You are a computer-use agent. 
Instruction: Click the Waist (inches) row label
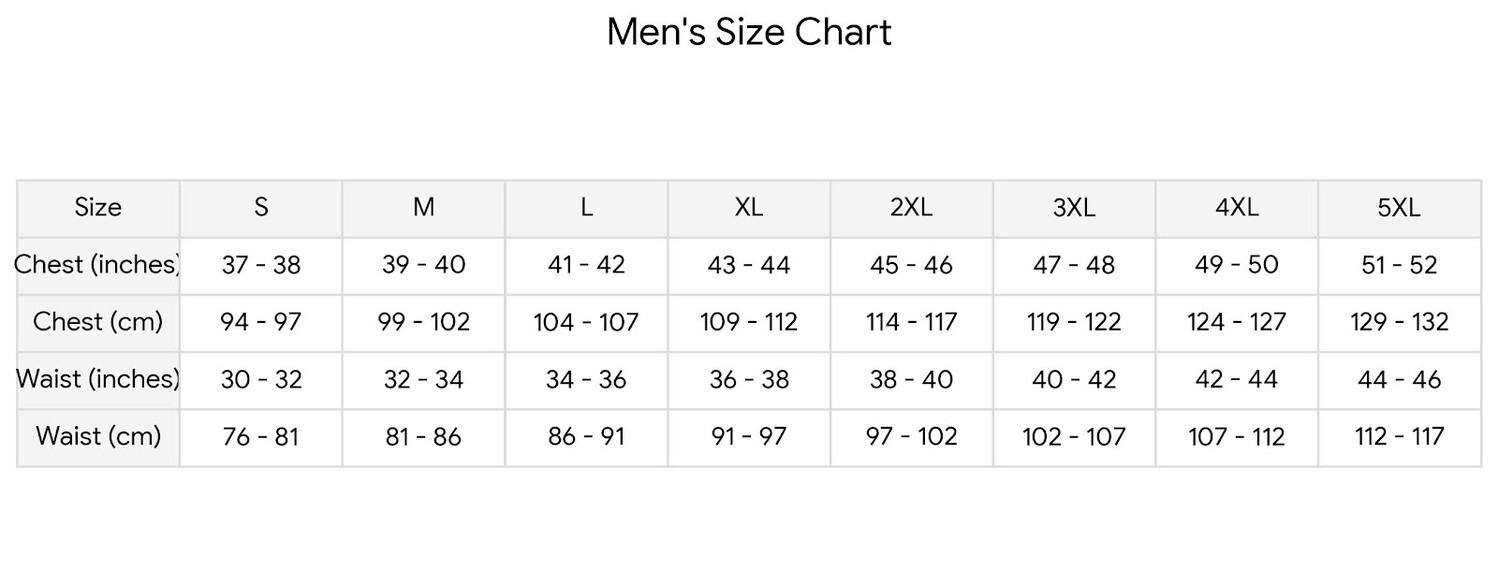(98, 380)
